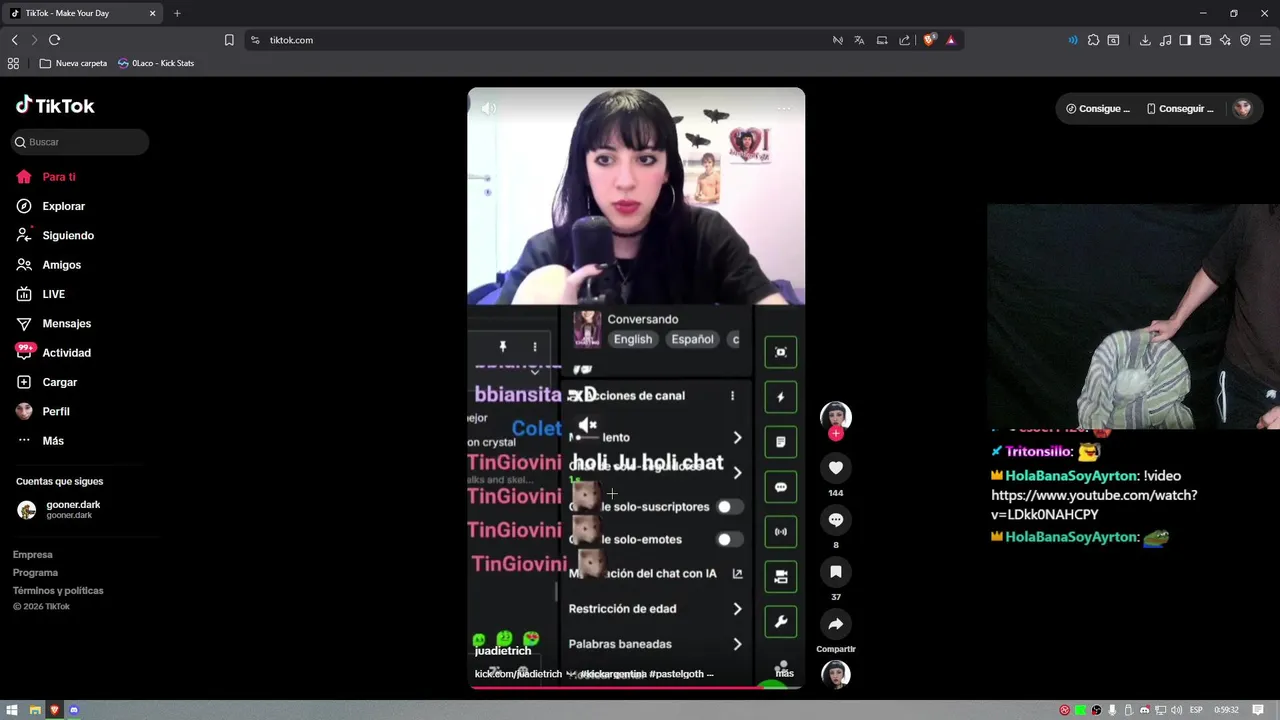Open a new browser tab
The height and width of the screenshot is (720, 1280).
coord(177,13)
